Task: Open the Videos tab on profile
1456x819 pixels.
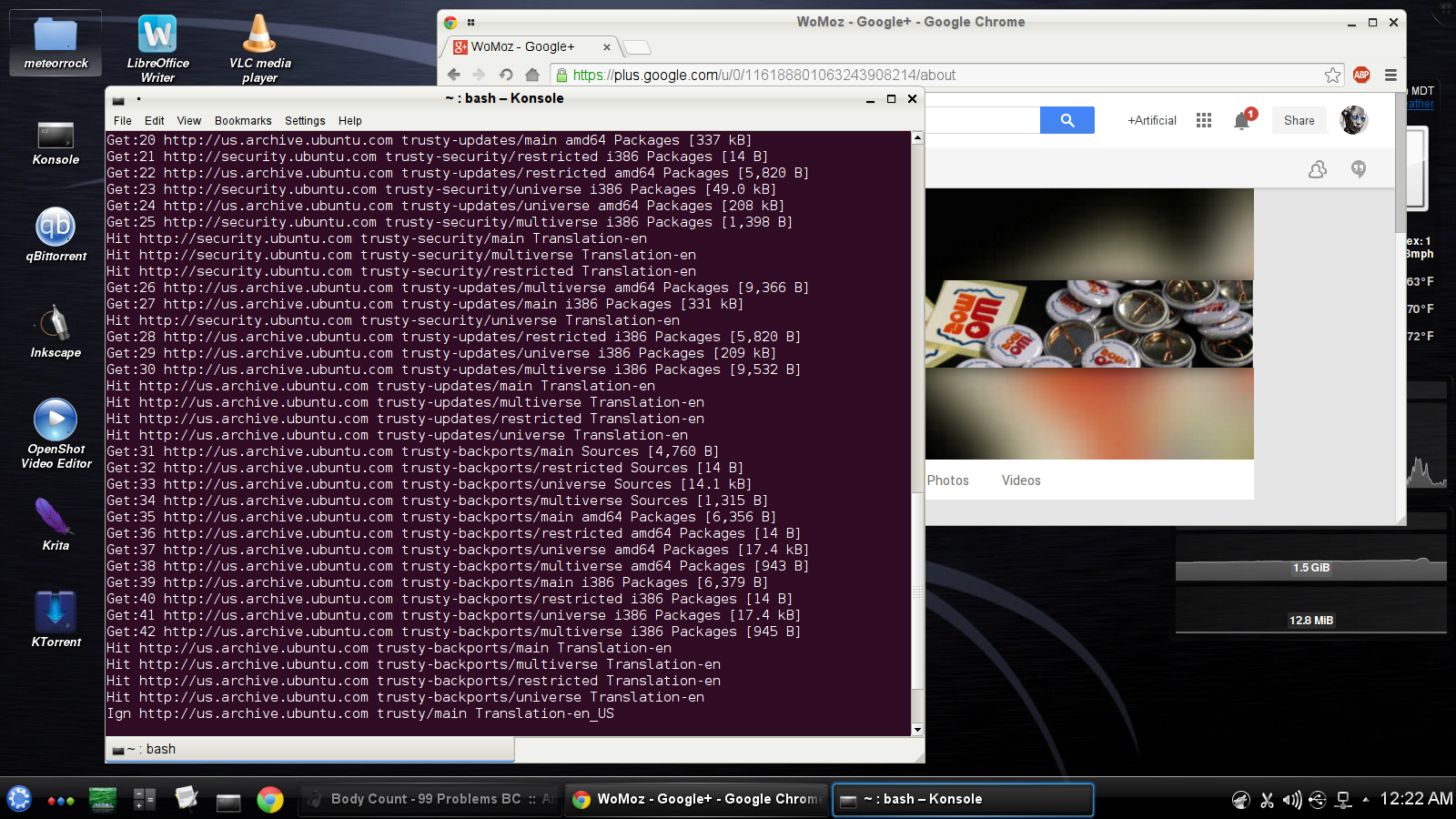Action: point(1021,480)
